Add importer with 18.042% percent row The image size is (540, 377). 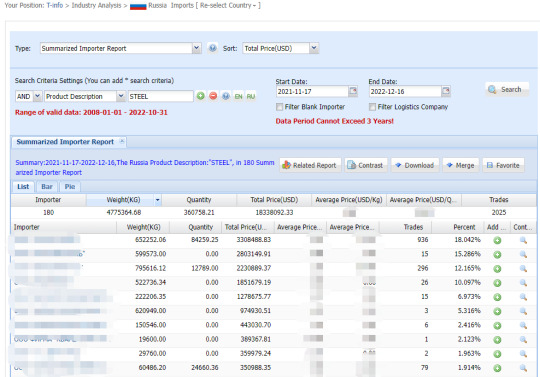(x=497, y=240)
